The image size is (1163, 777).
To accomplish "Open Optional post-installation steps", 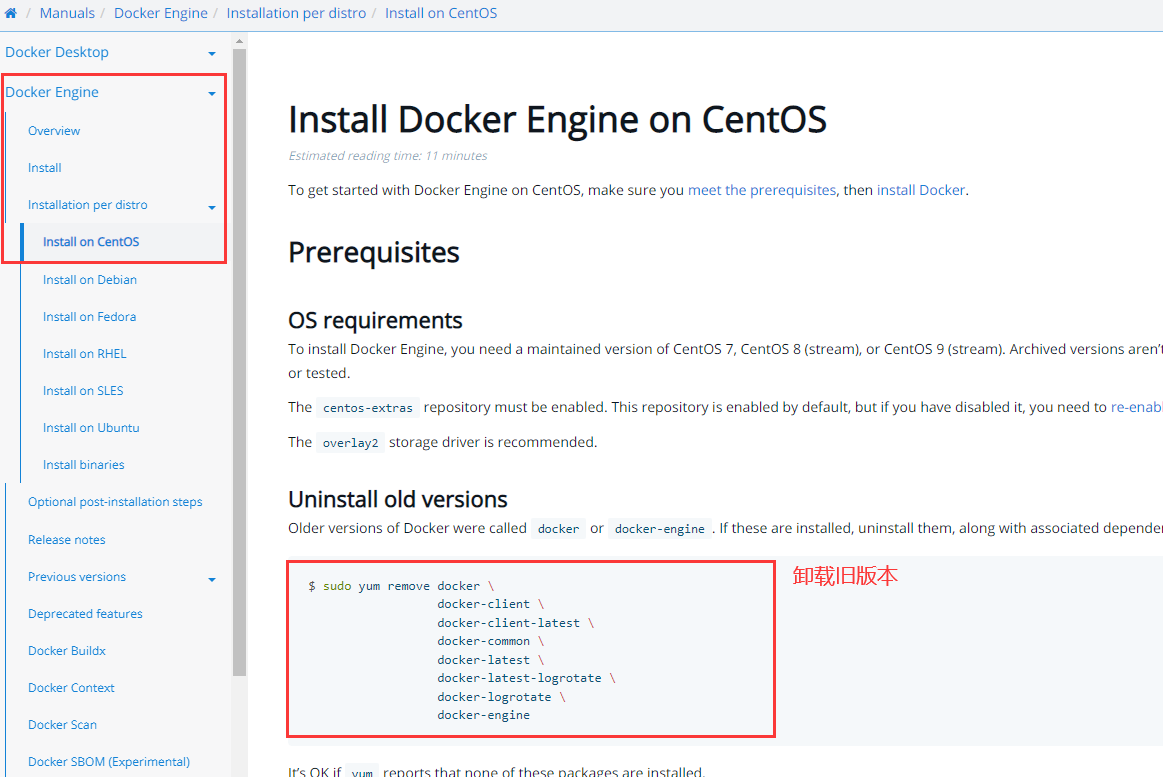I will (x=115, y=502).
